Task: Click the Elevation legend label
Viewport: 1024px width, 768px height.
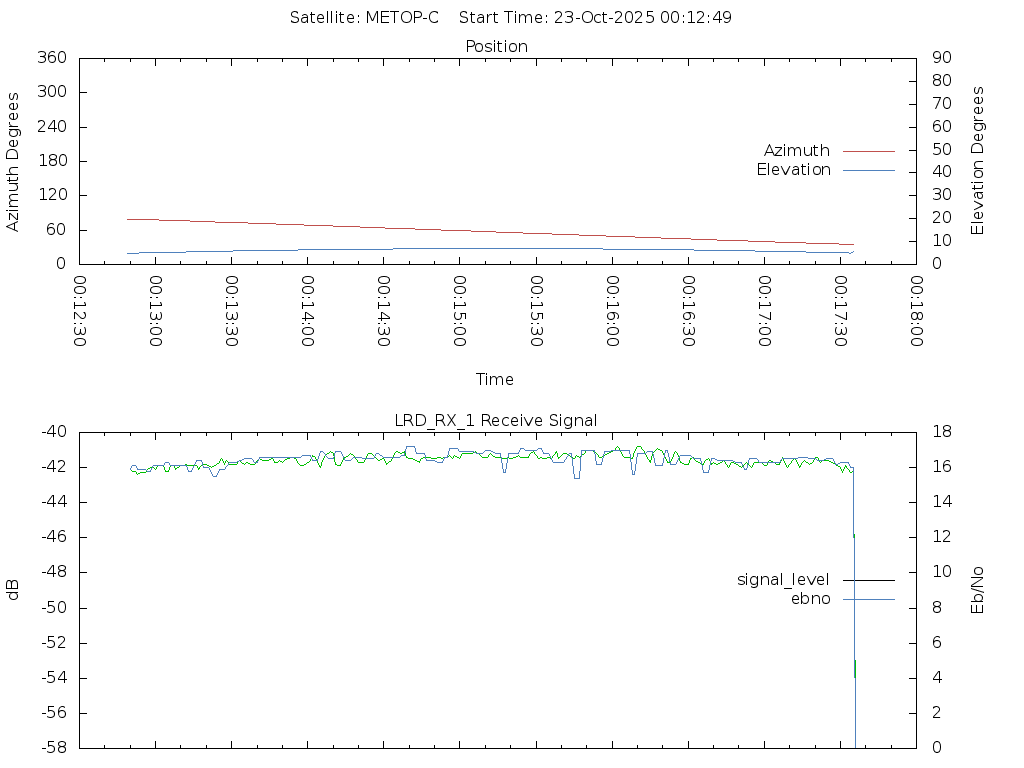Action: 793,170
